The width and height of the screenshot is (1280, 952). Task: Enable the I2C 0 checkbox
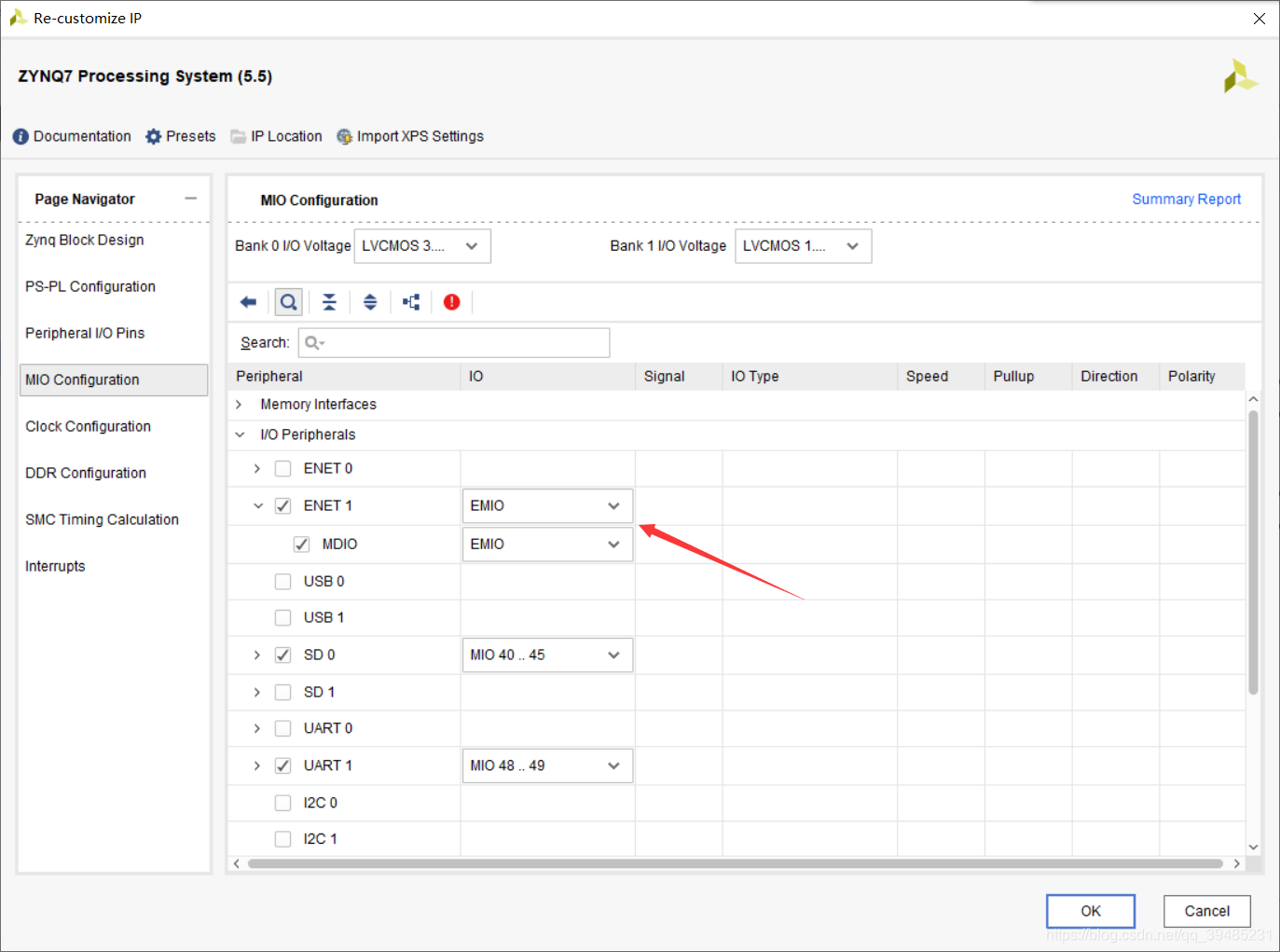283,803
